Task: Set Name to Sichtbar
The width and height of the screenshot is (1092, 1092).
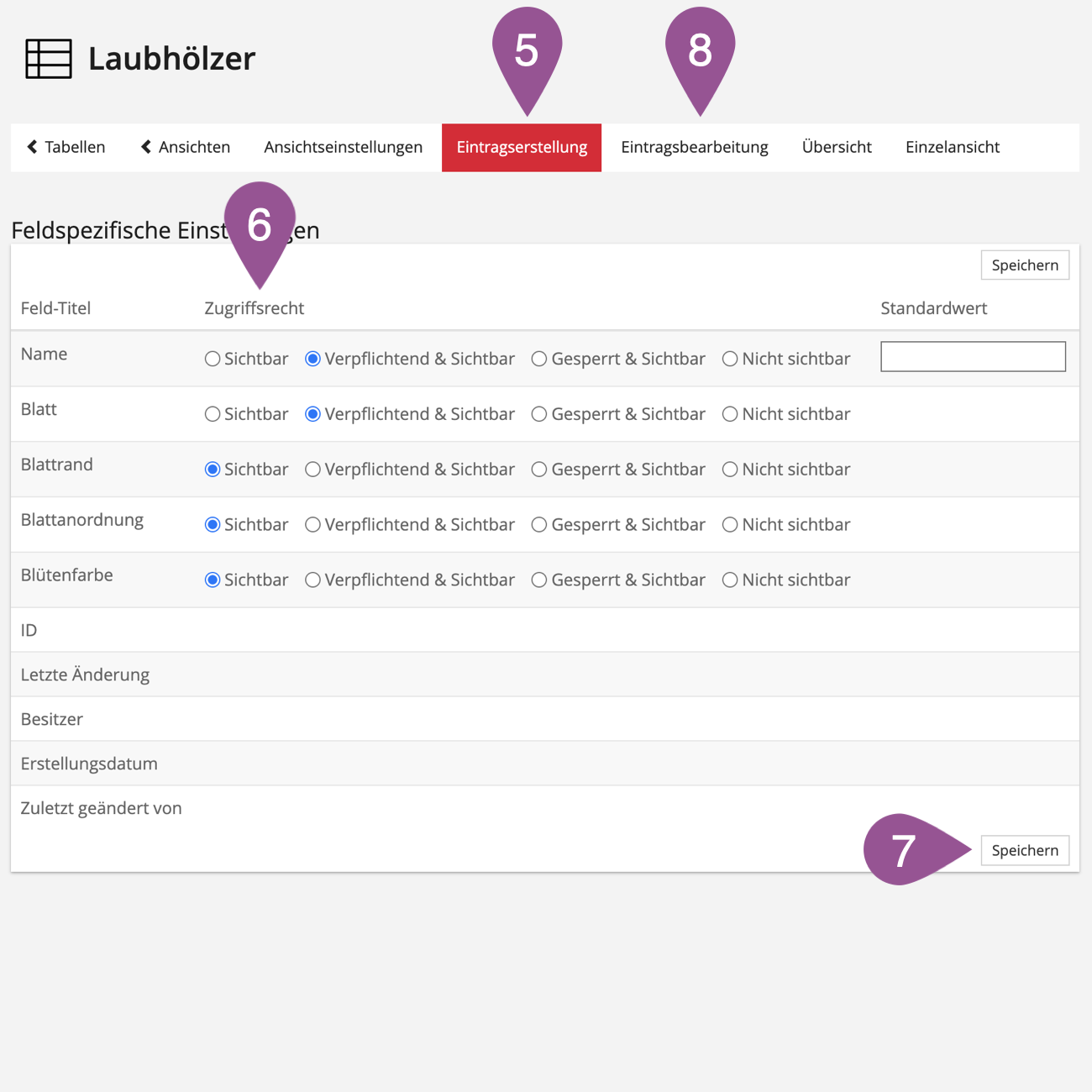Action: coord(213,359)
